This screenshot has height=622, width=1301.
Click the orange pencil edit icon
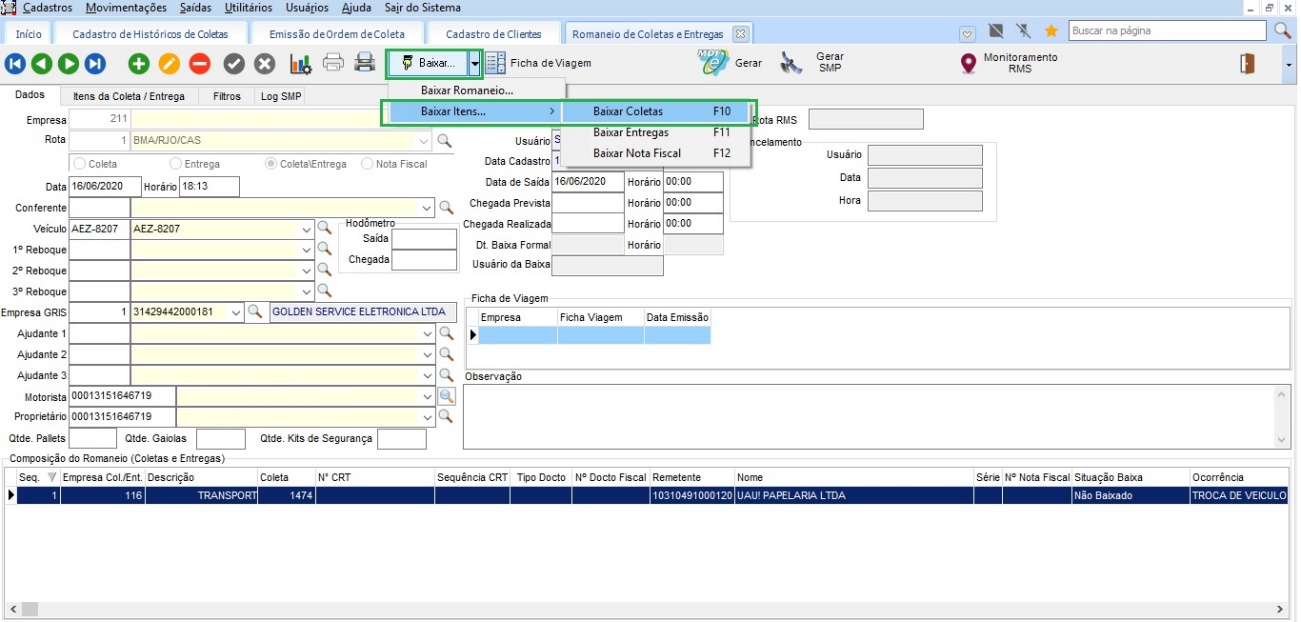(x=169, y=64)
